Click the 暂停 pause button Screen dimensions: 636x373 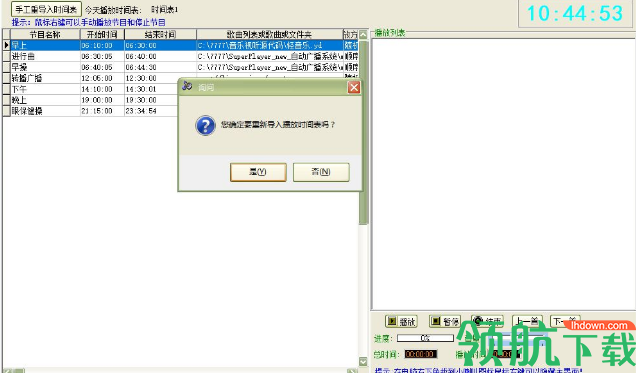click(445, 322)
